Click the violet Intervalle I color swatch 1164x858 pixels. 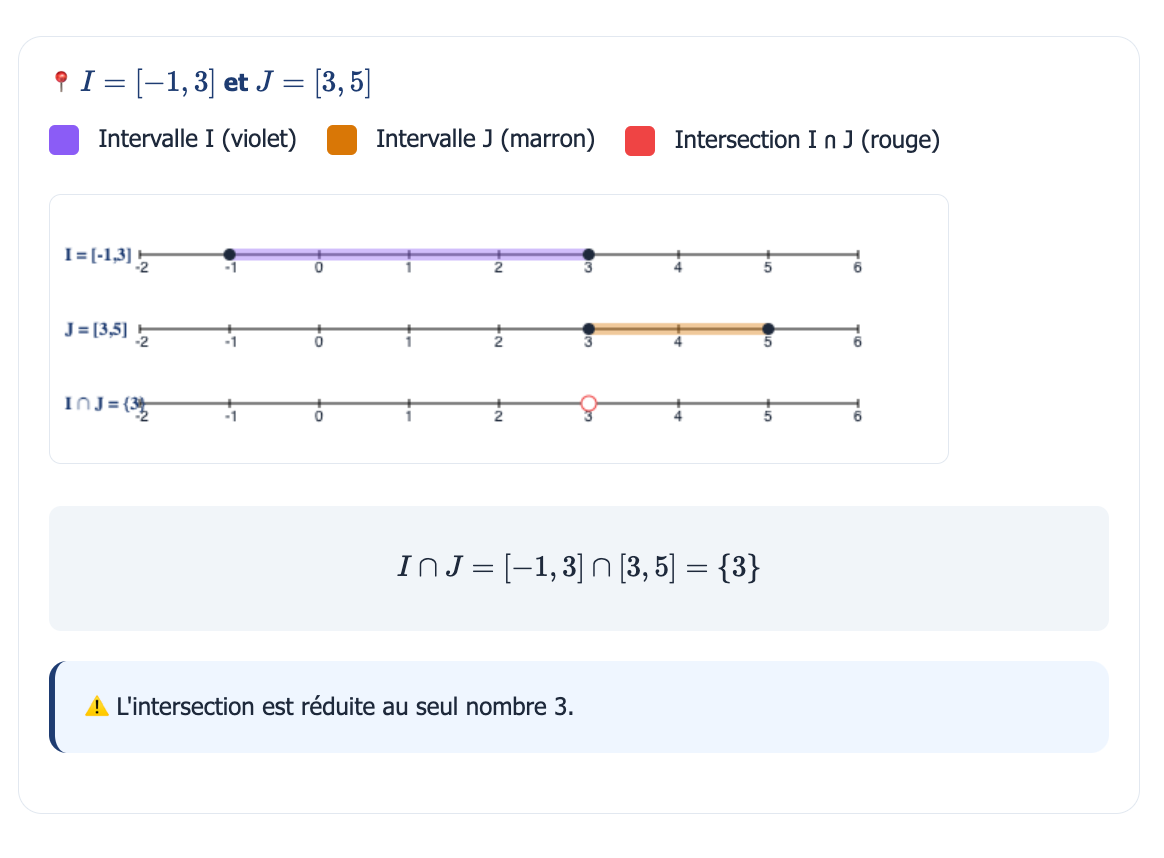point(64,140)
